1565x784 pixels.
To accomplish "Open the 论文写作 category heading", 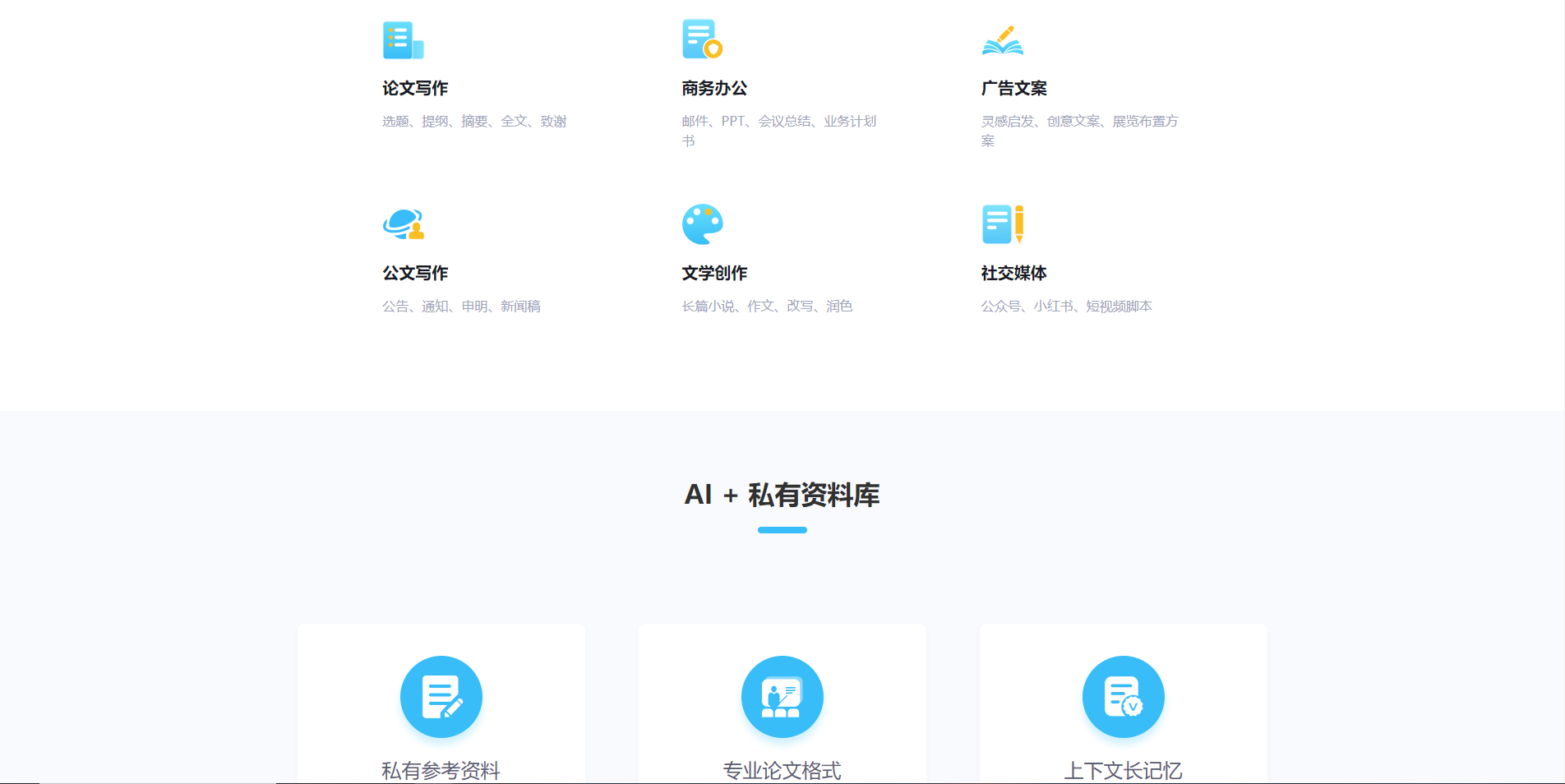I will 414,88.
